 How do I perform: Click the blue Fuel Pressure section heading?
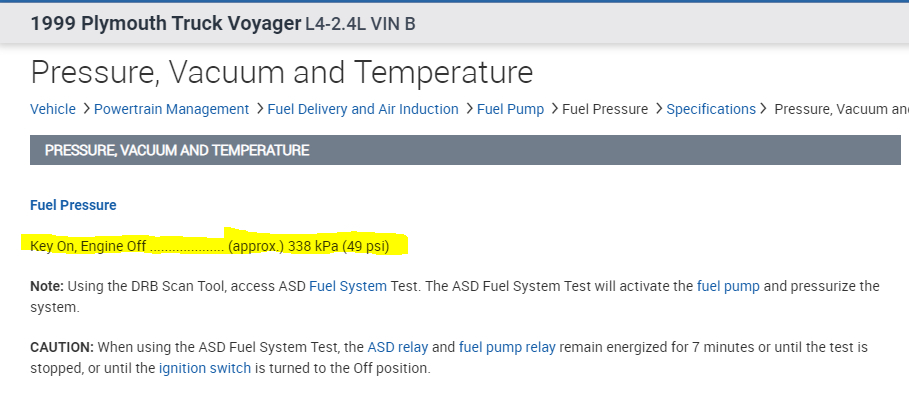(73, 205)
